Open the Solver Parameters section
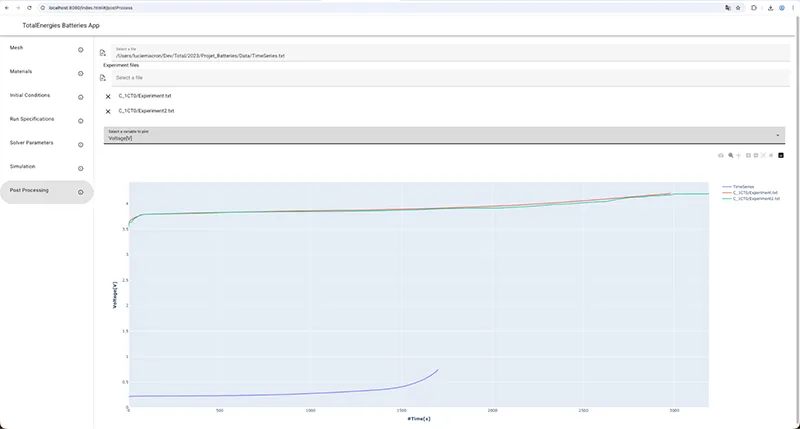Viewport: 800px width, 429px height. pos(32,142)
